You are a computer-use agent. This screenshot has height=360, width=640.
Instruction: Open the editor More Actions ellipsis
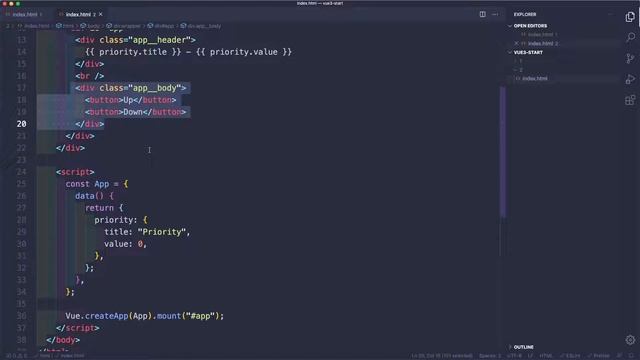click(495, 14)
